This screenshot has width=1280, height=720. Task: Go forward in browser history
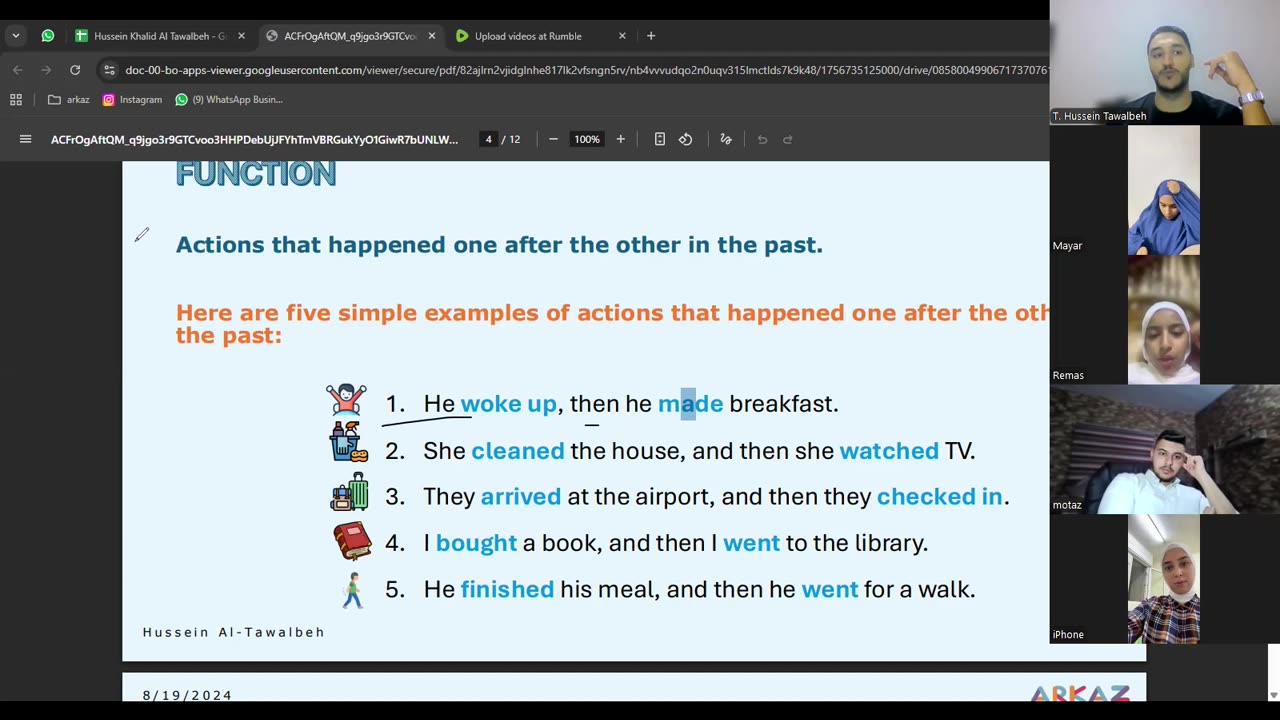pyautogui.click(x=46, y=70)
